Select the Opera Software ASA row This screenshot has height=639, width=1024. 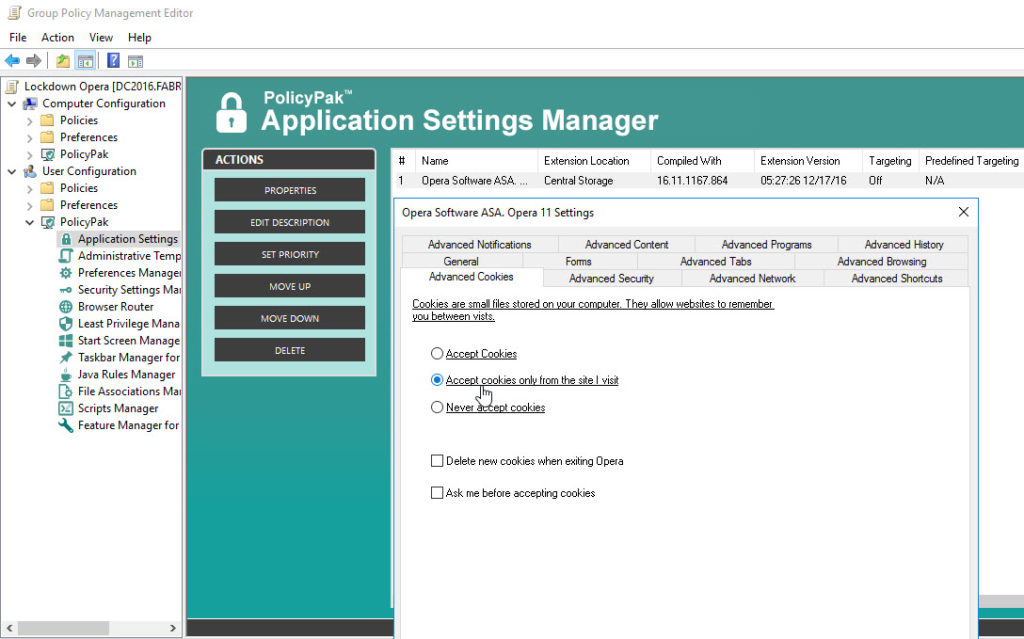tap(708, 180)
